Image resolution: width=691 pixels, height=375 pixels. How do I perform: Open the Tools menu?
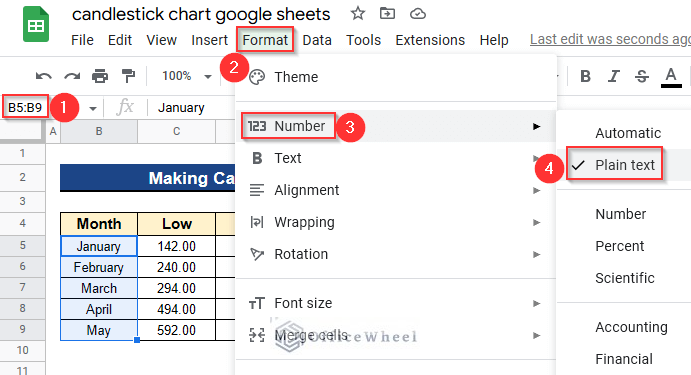click(x=364, y=40)
